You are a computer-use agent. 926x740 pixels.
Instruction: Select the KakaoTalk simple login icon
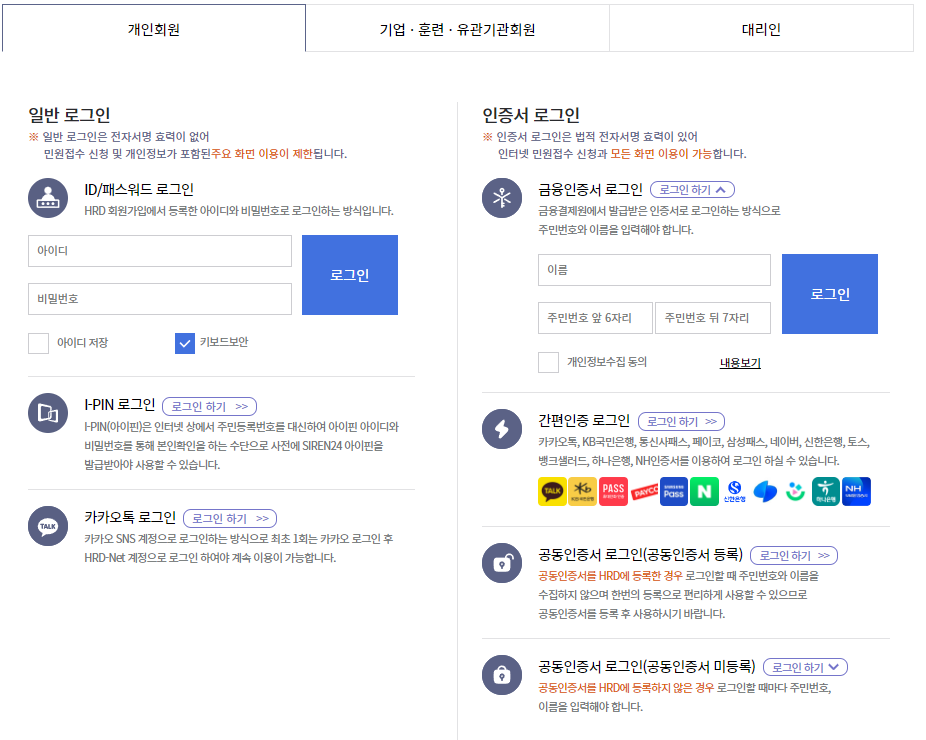tap(549, 491)
